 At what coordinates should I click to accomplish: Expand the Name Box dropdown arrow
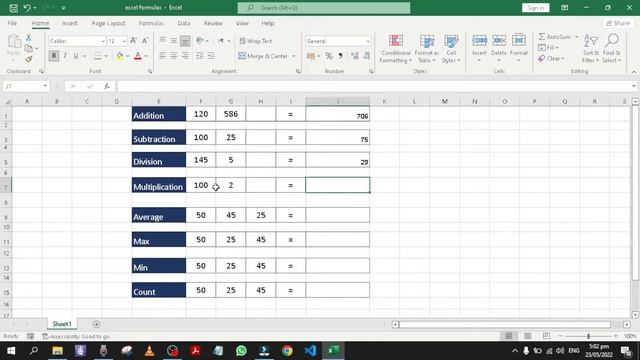45,86
